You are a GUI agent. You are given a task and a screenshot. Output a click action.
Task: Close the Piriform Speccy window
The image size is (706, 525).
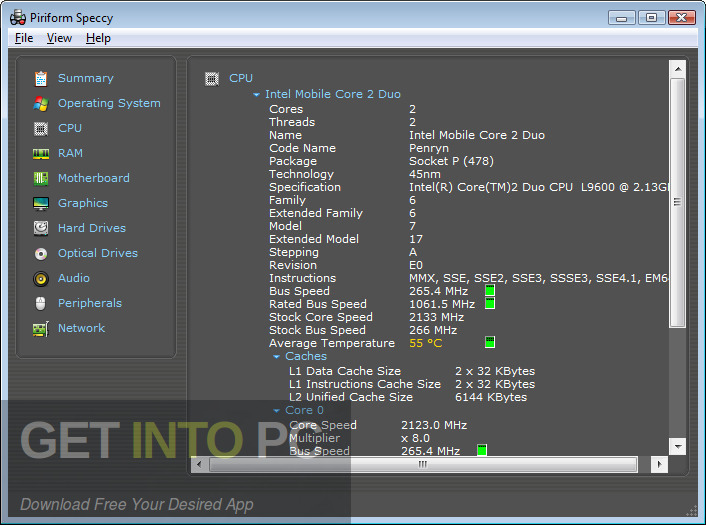point(682,18)
